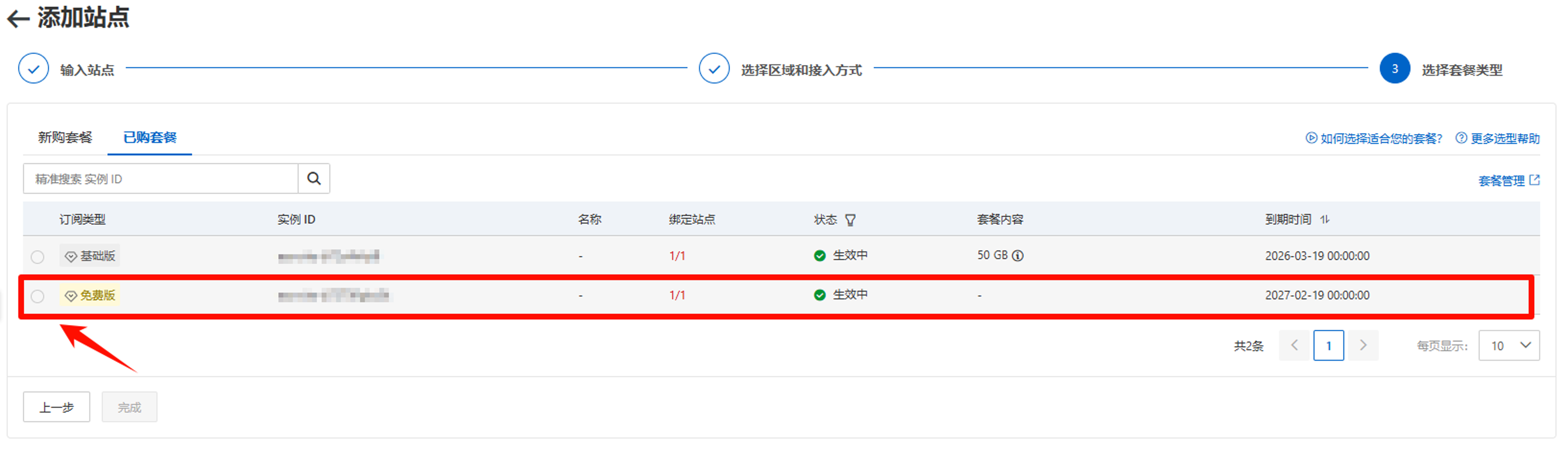Click the 精准搜索 实例 ID input field
Viewport: 1568px width, 450px height.
click(x=161, y=179)
